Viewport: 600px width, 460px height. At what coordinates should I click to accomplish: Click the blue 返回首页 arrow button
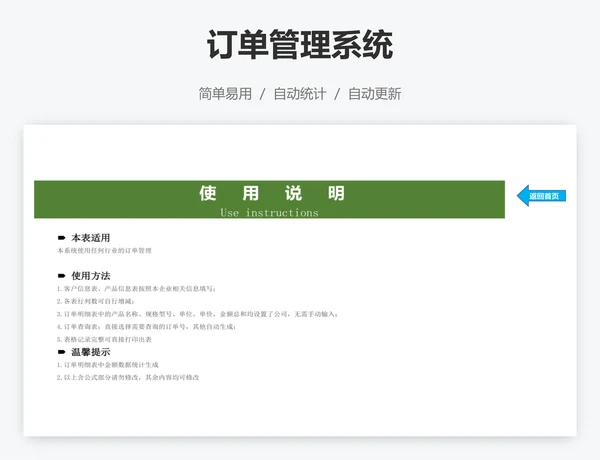[x=541, y=196]
